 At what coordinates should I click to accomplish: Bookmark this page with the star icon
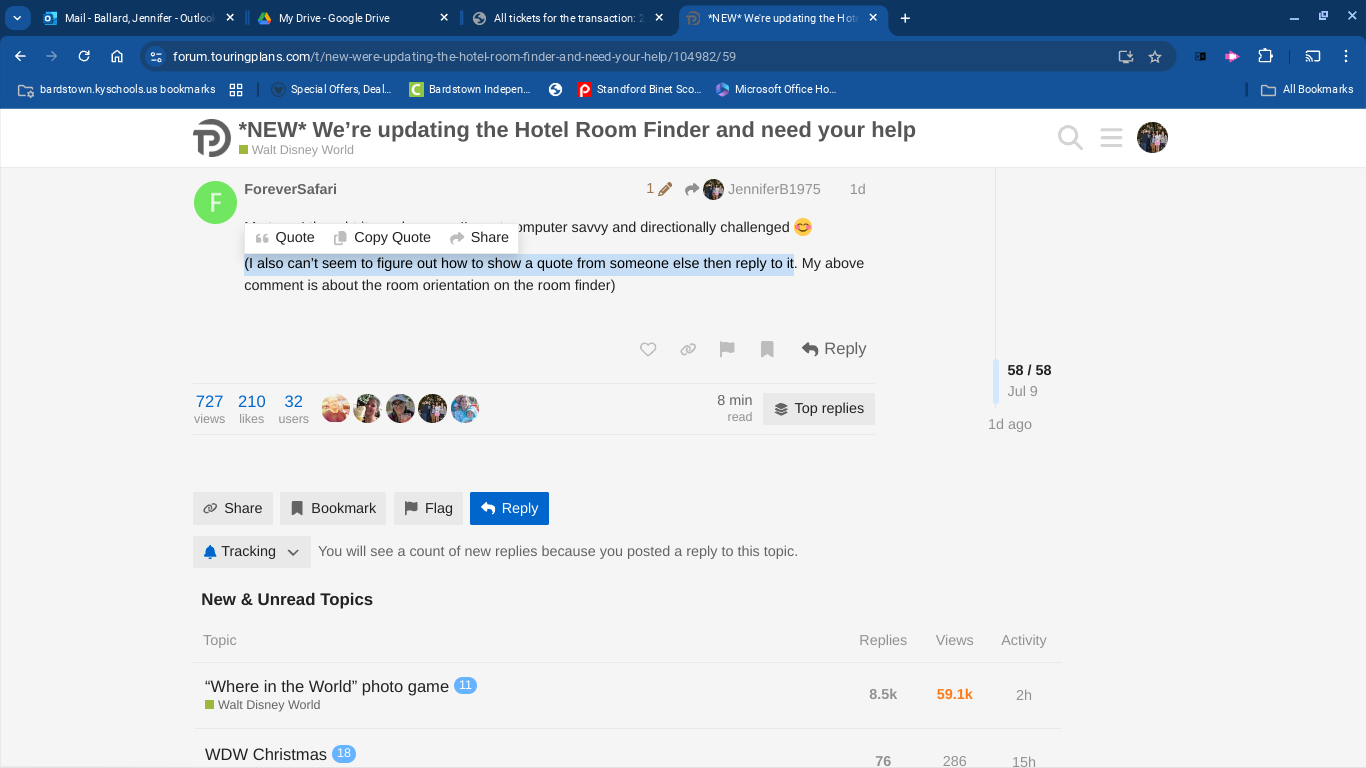click(x=1155, y=57)
